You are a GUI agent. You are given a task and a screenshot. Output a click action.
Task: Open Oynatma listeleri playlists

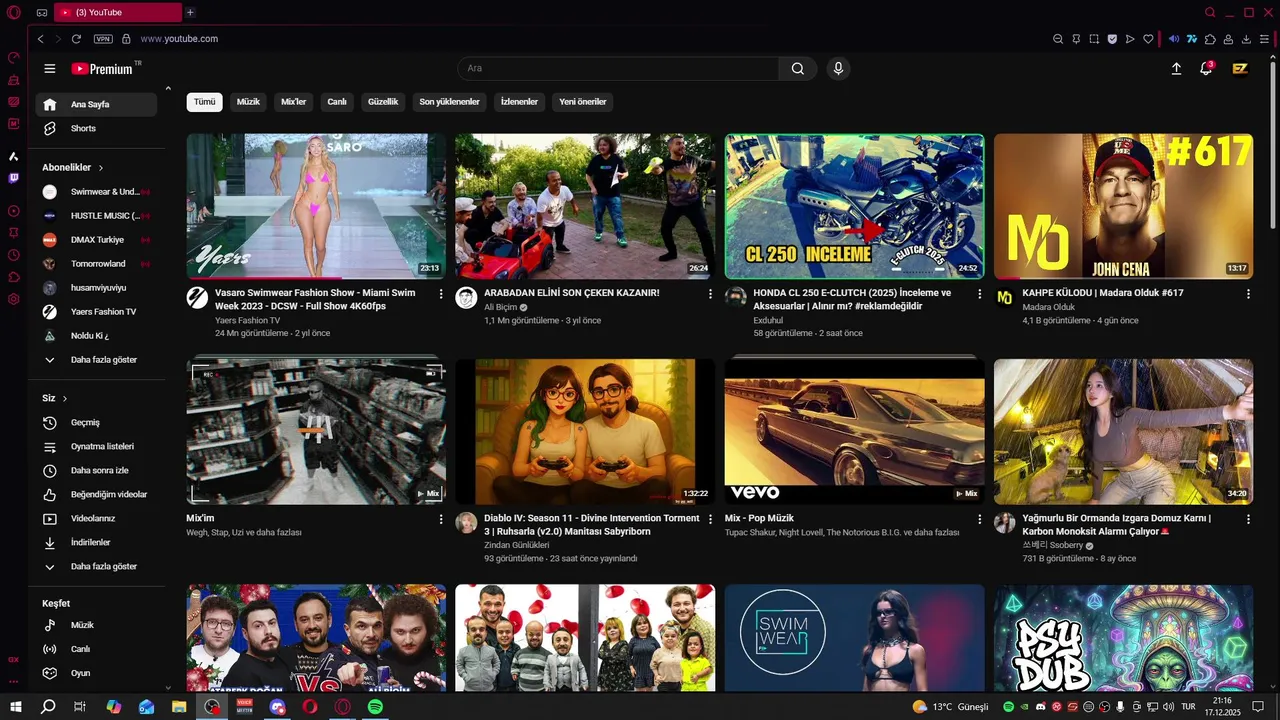(x=96, y=446)
